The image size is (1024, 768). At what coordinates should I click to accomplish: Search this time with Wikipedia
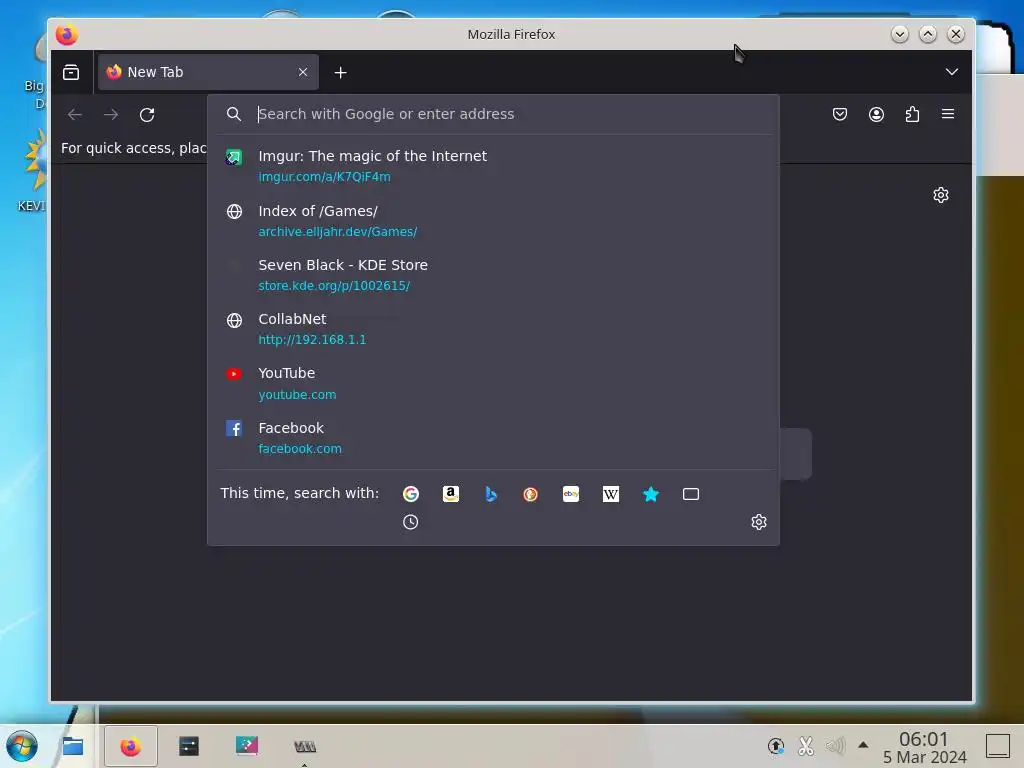coord(611,494)
